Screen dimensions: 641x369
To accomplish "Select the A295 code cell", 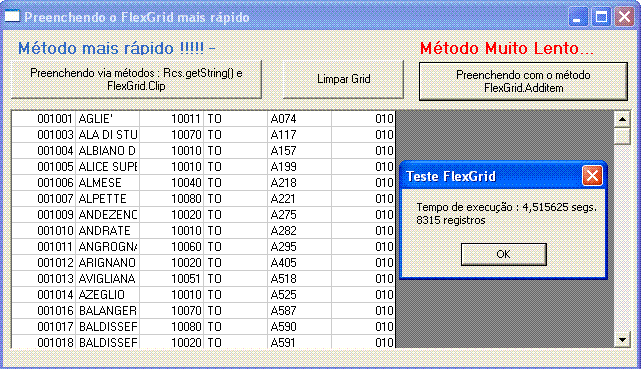I will 299,247.
